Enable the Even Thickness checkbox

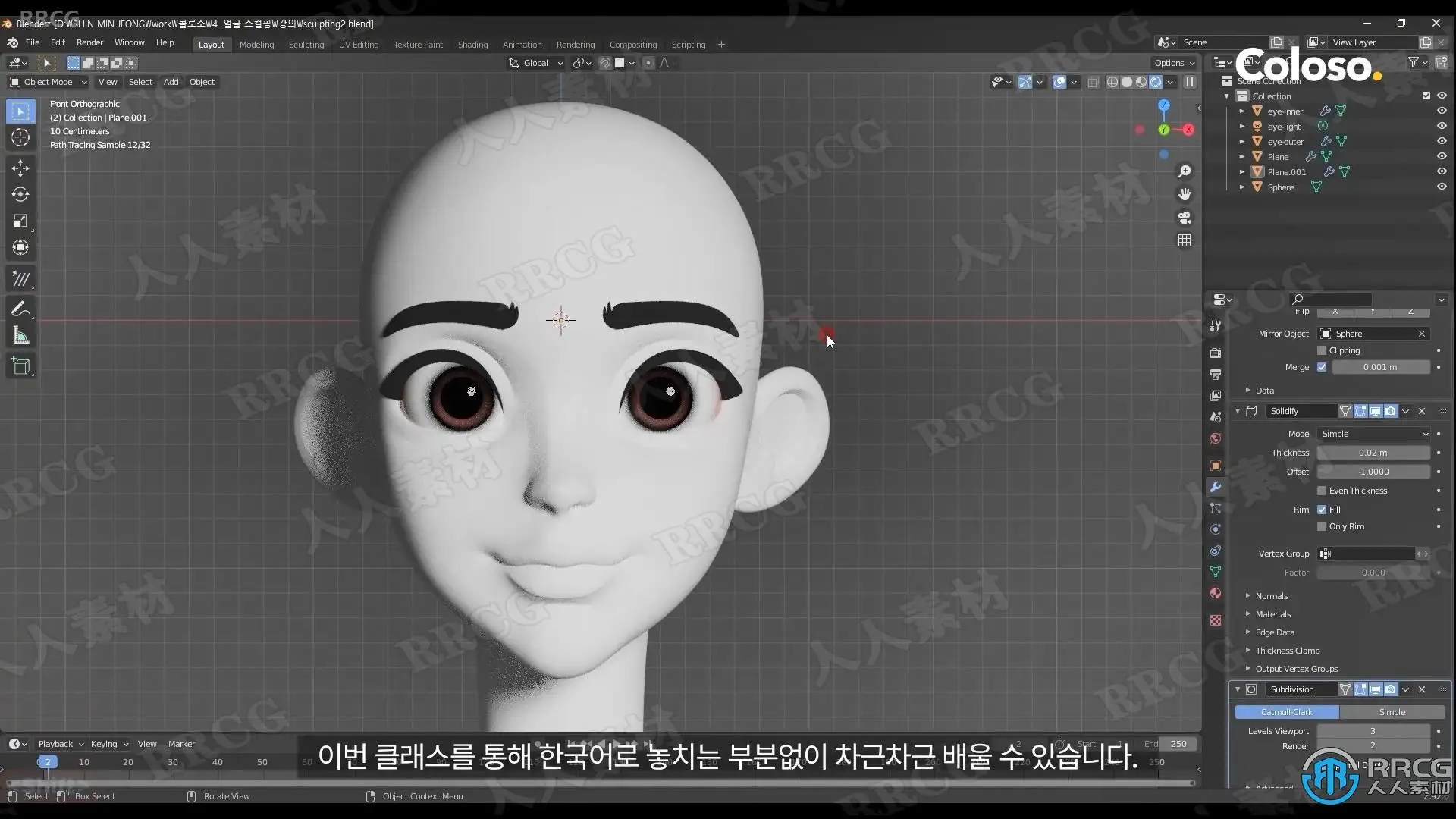pos(1322,491)
